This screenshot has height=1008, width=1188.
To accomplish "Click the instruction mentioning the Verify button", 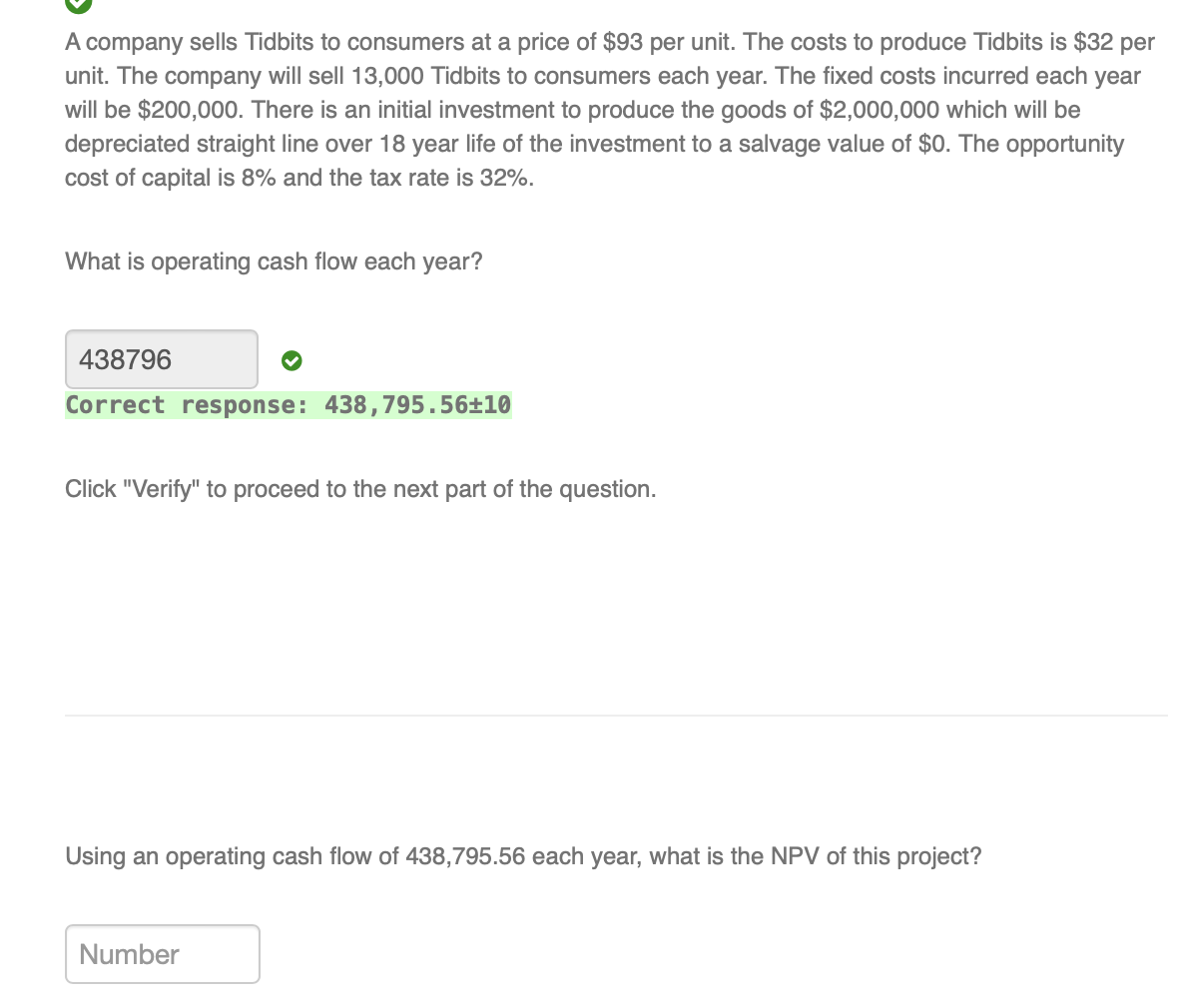I will 360,489.
